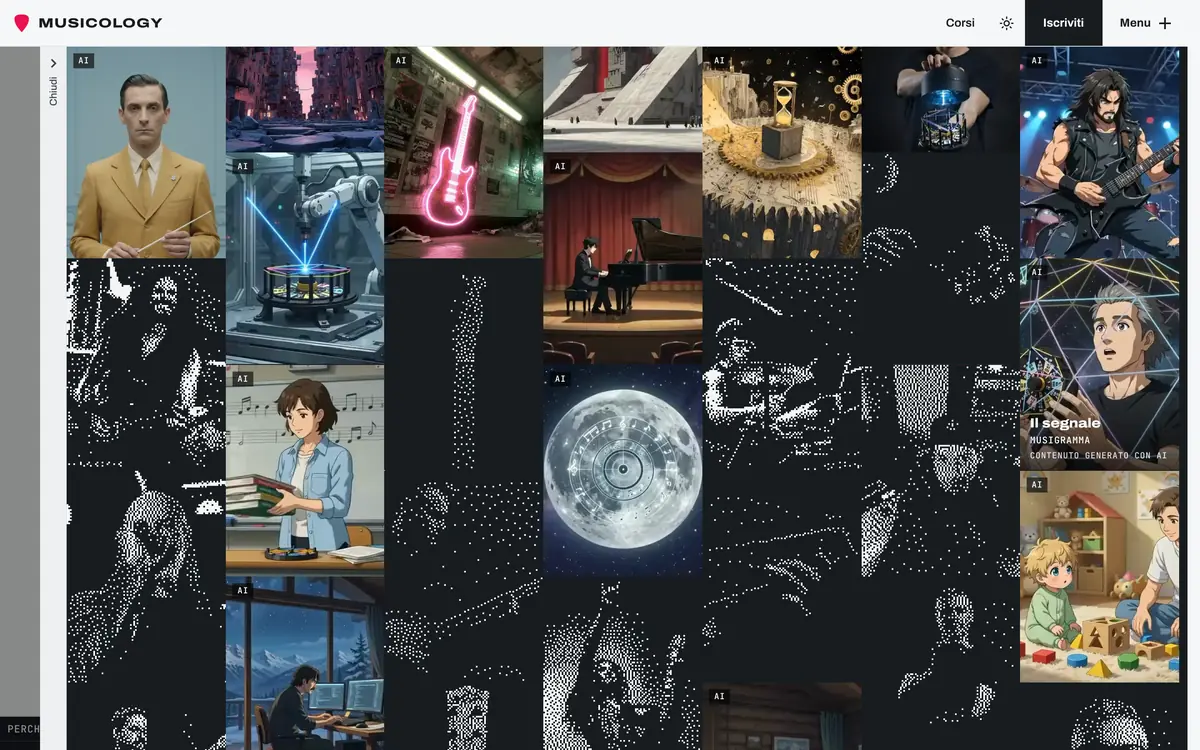The height and width of the screenshot is (750, 1200).
Task: Click the AI badge on the toddler image
Action: [x=1037, y=485]
